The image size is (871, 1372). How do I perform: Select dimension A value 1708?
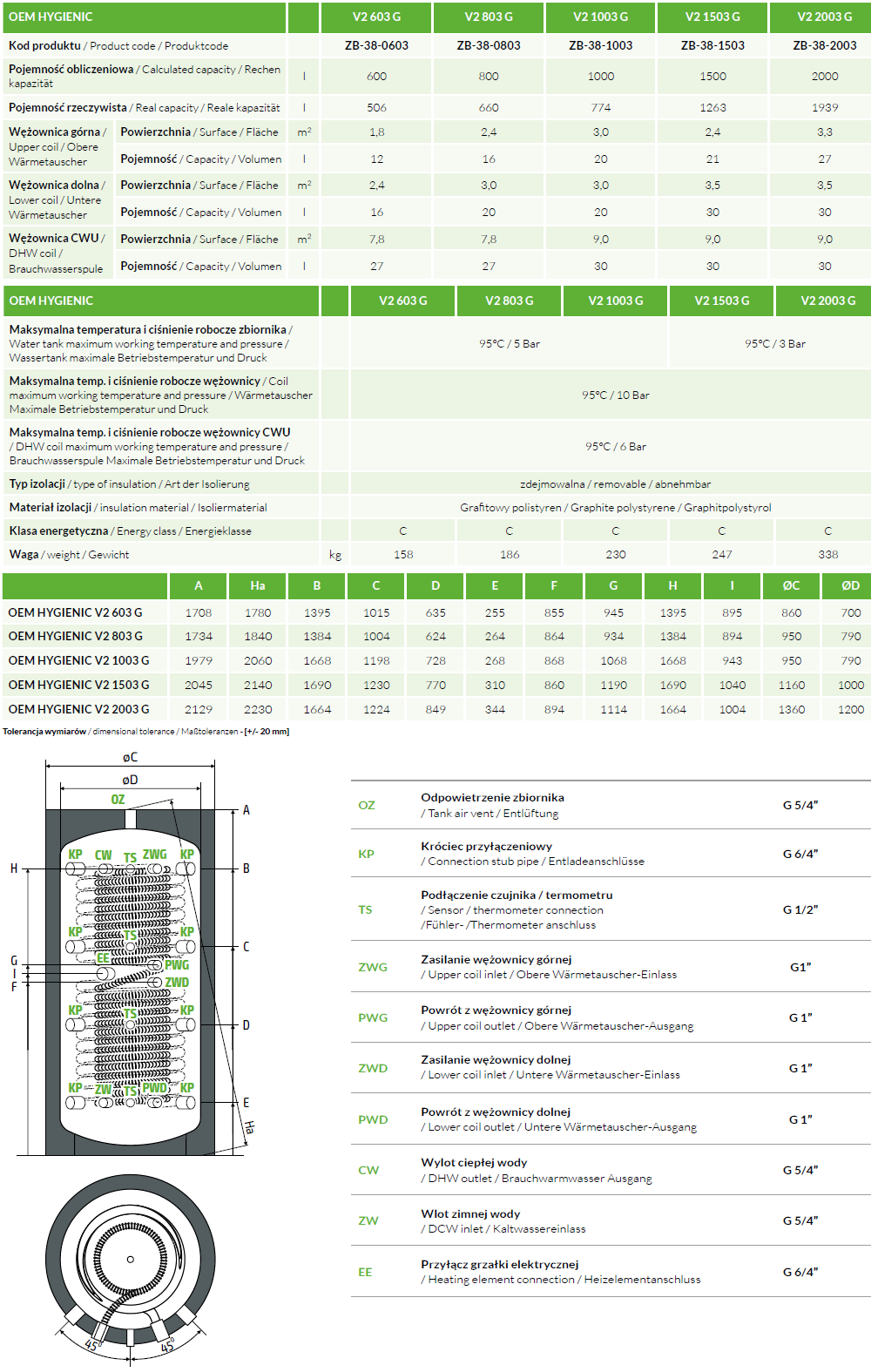pos(199,612)
